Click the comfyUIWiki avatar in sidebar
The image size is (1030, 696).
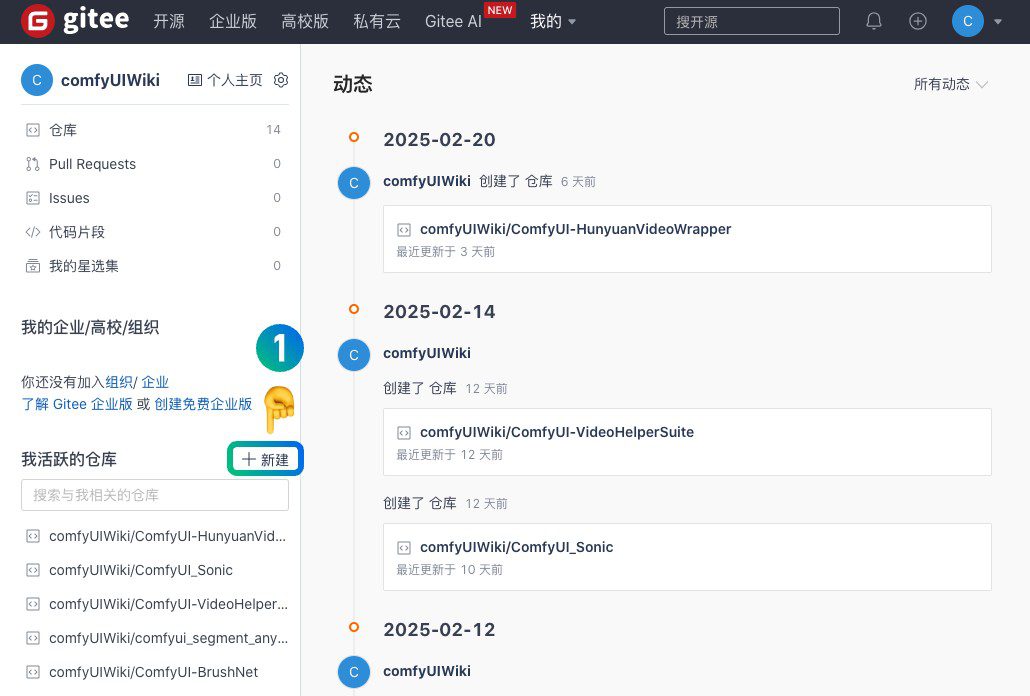(37, 80)
